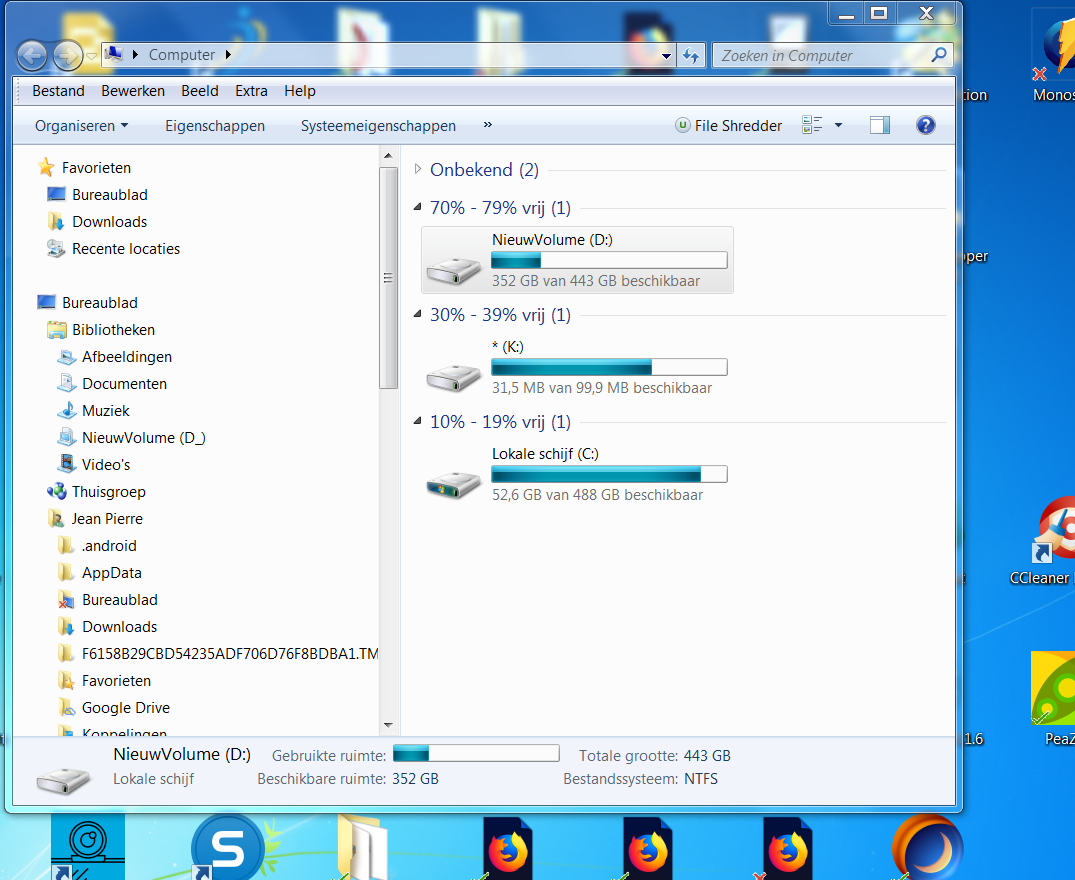Click the File Shredder toolbar icon

pos(682,125)
